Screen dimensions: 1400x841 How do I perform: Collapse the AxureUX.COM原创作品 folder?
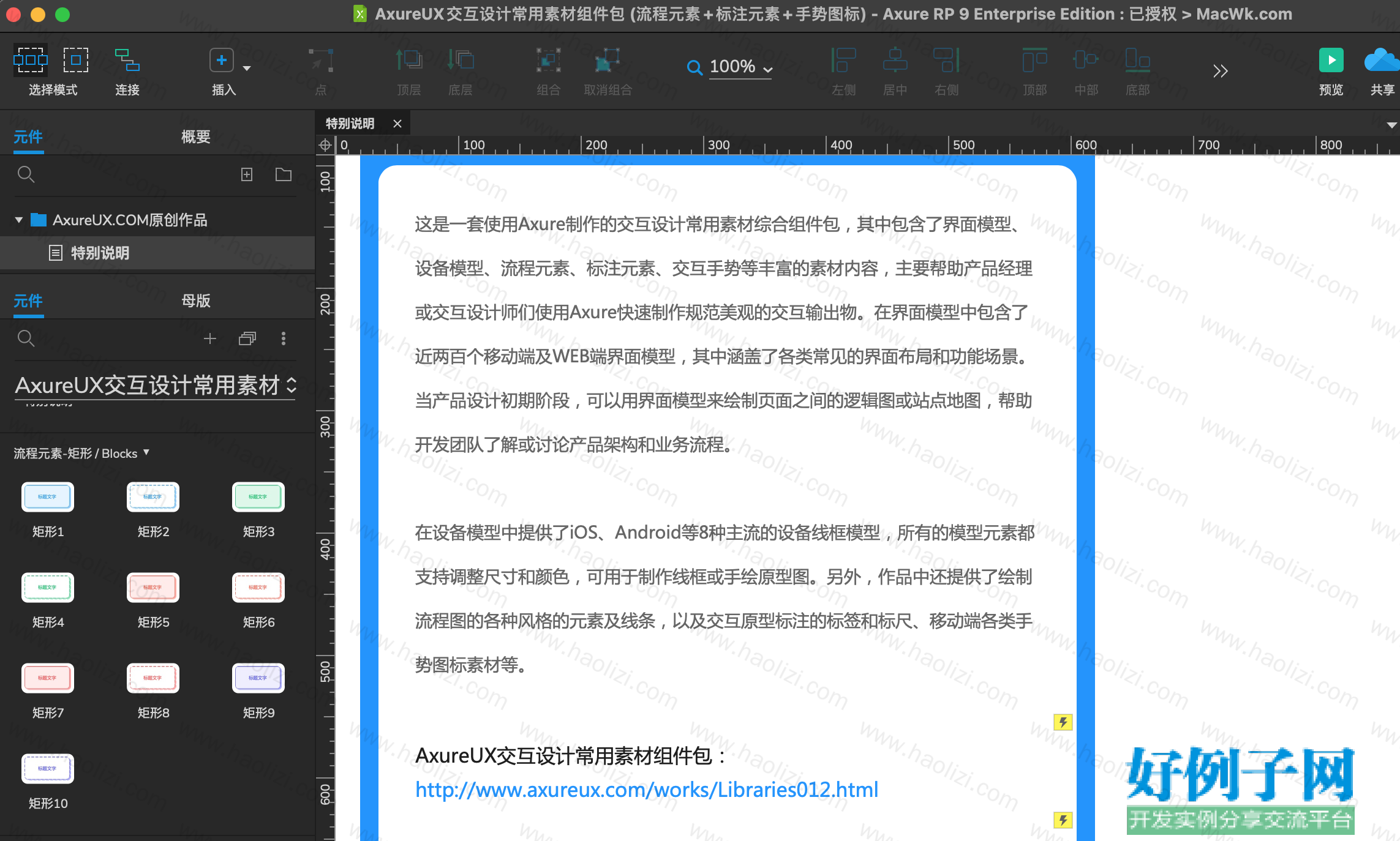pos(19,220)
